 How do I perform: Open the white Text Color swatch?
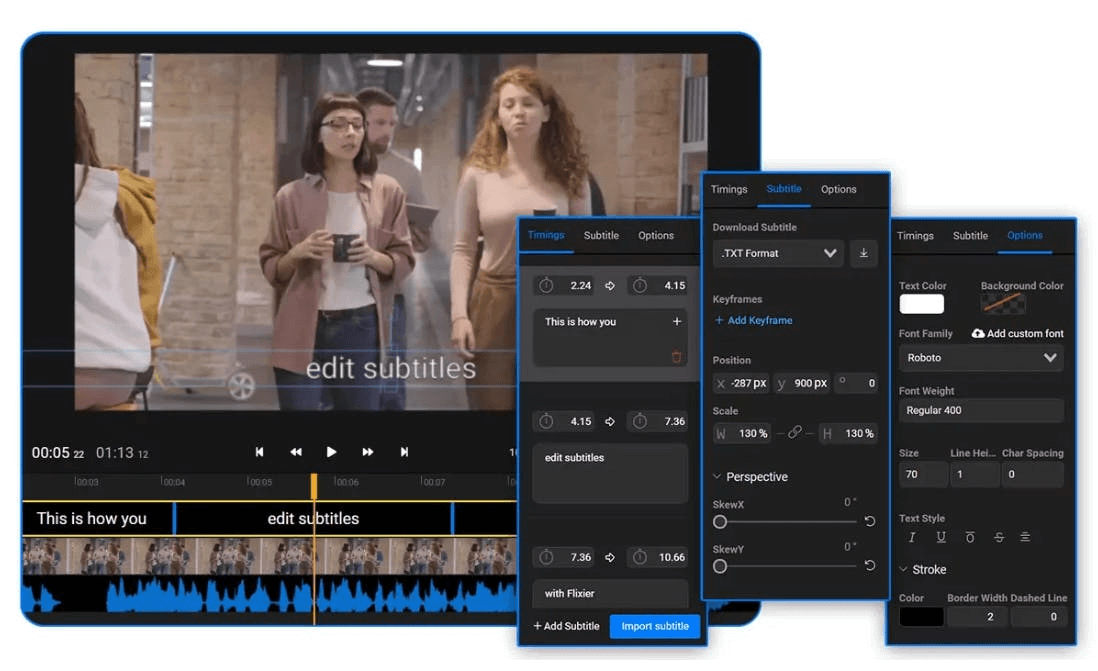tap(922, 304)
